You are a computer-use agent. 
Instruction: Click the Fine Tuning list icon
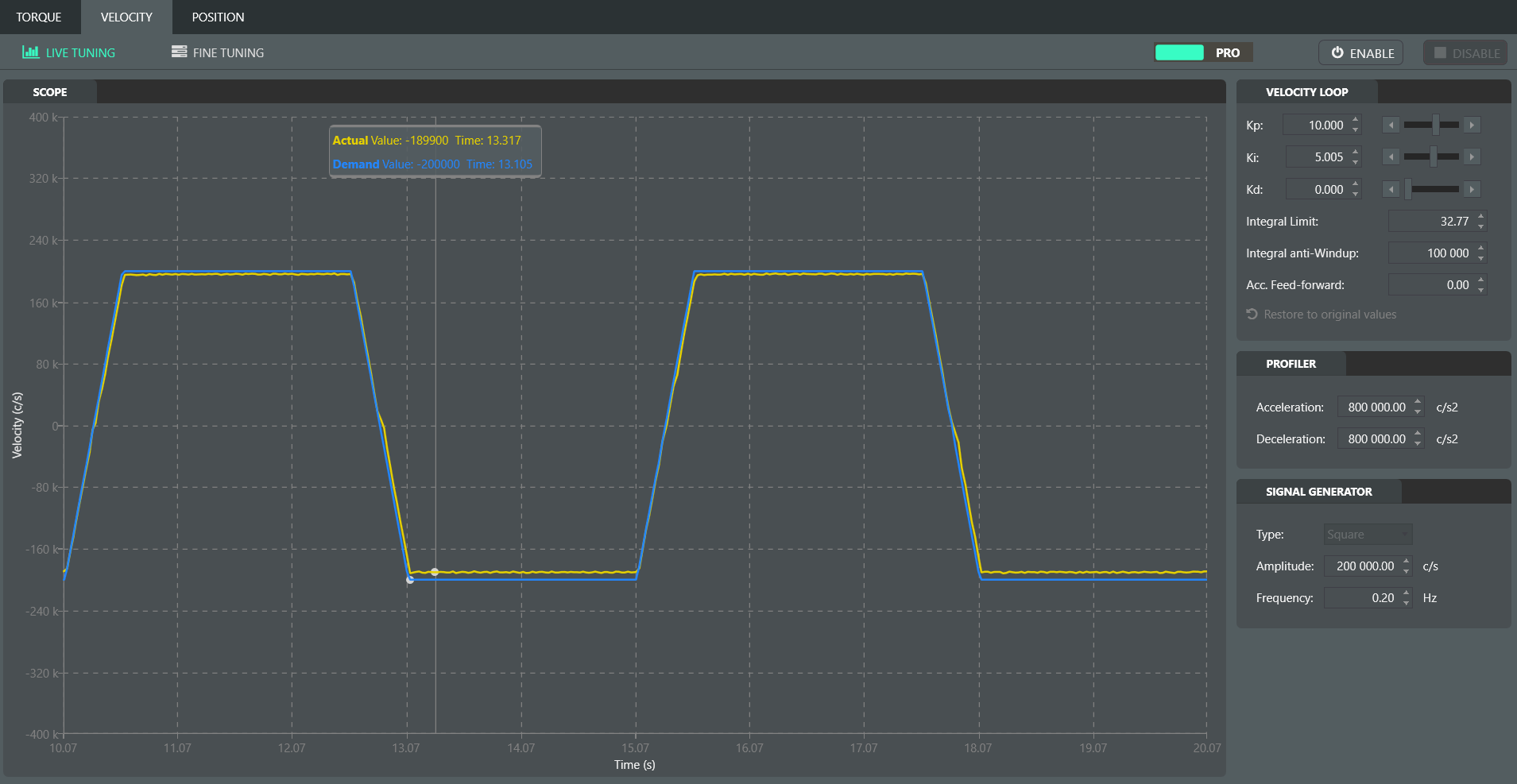point(180,52)
